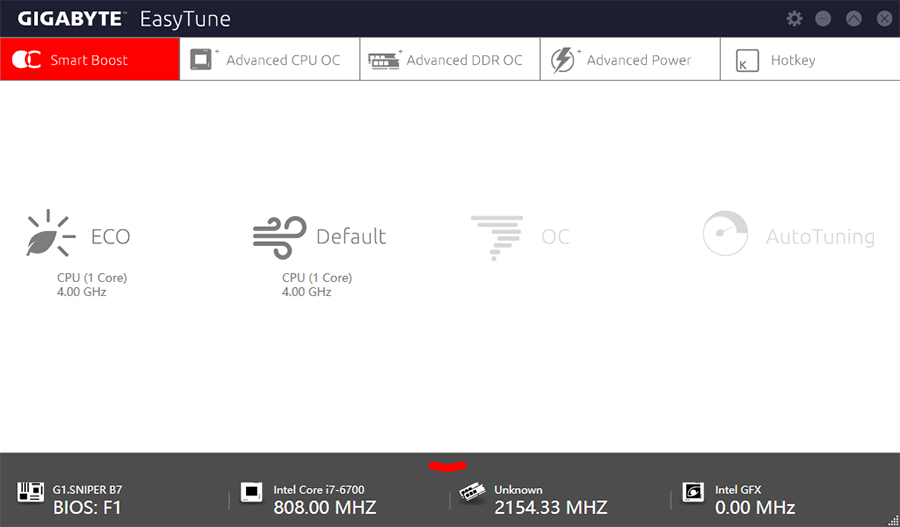900x527 pixels.
Task: Switch to the Smart Boost tab
Action: pyautogui.click(x=90, y=59)
